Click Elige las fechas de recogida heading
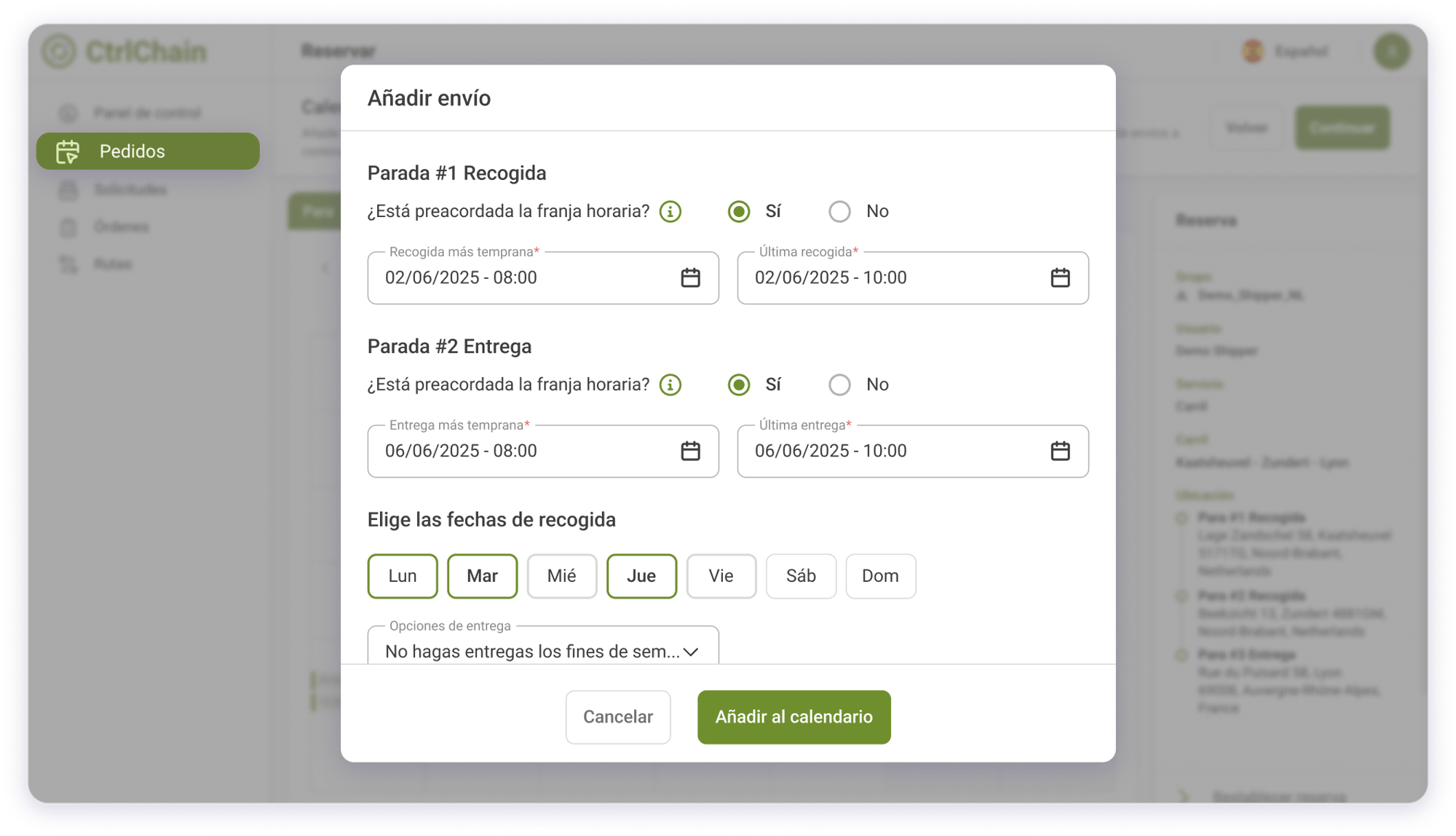This screenshot has width=1456, height=836. 491,520
